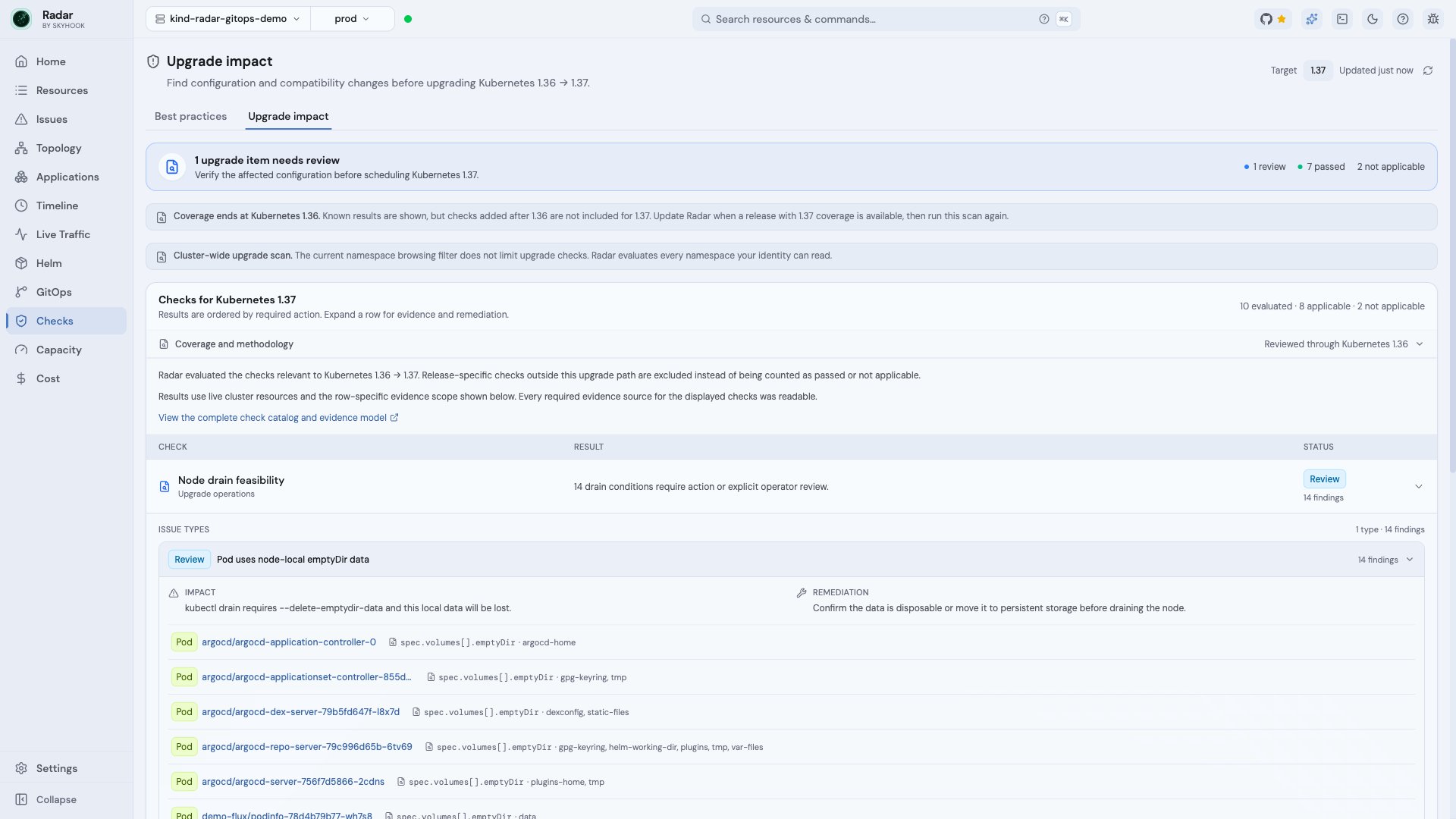1456x819 pixels.
Task: Toggle dark mode with the moon icon
Action: pyautogui.click(x=1373, y=19)
